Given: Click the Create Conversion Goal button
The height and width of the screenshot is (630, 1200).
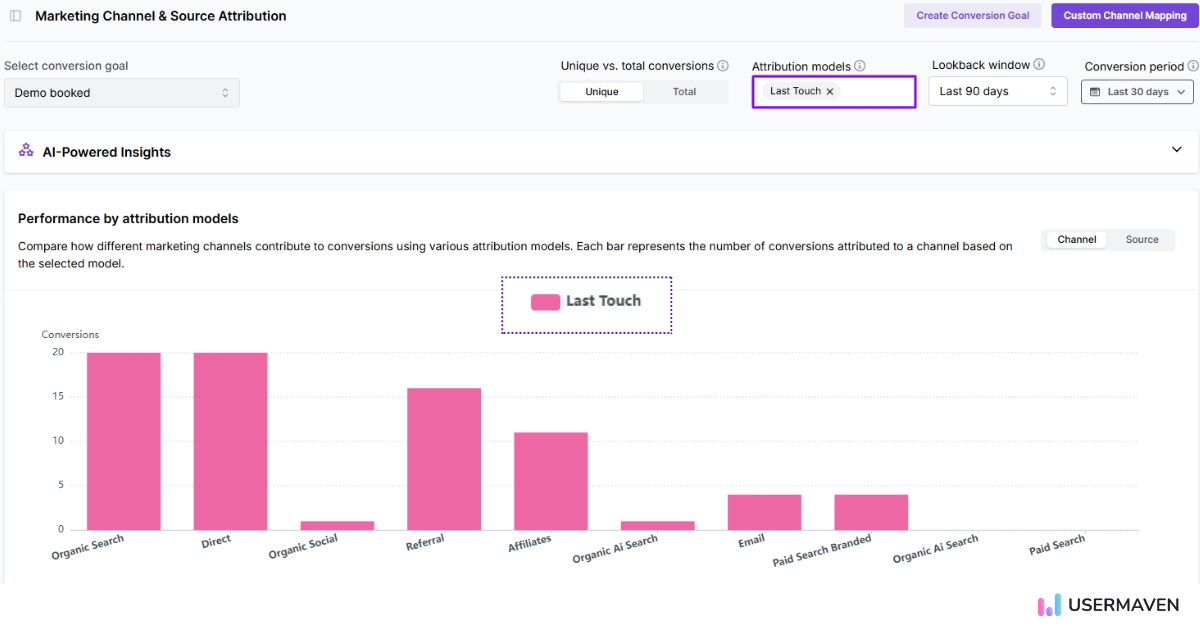Looking at the screenshot, I should tap(972, 15).
